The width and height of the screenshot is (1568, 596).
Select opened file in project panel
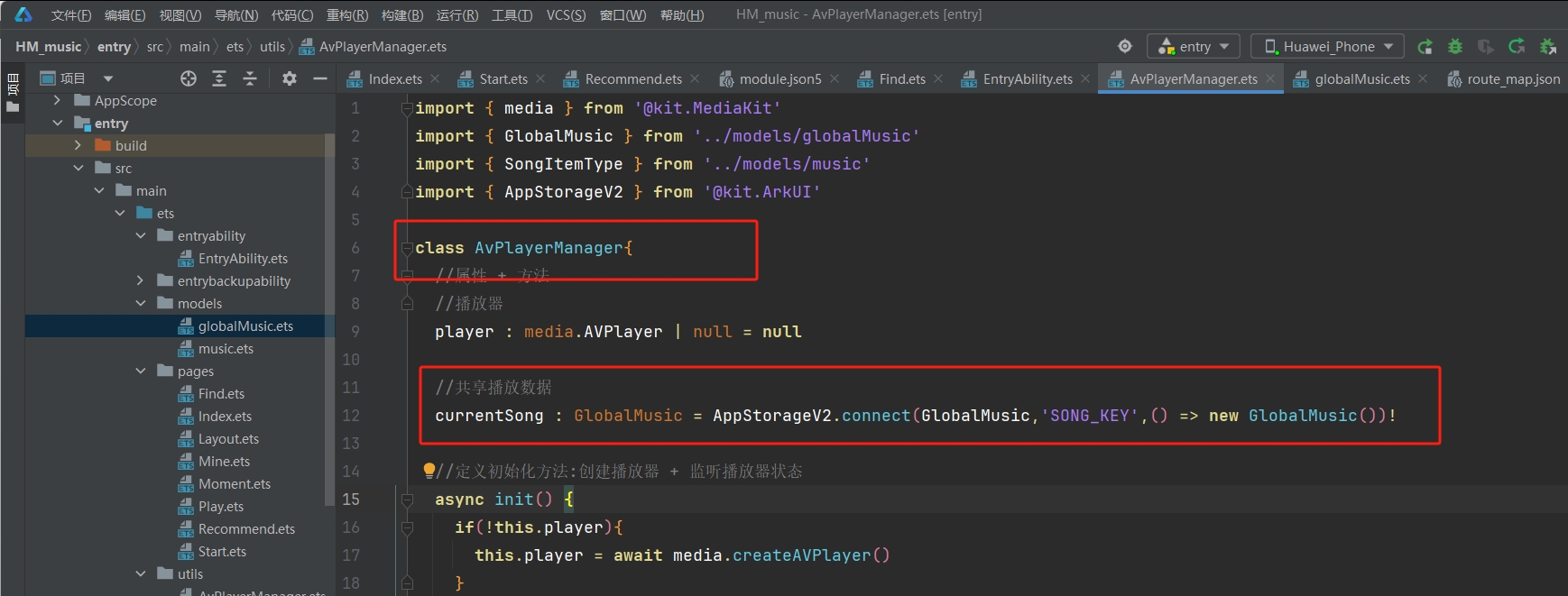[188, 78]
